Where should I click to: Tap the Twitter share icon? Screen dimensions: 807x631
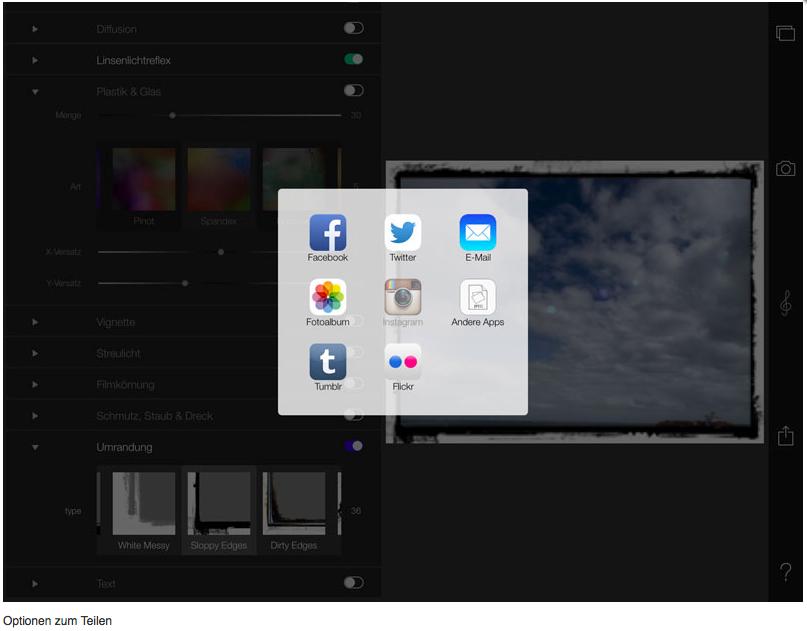[x=402, y=233]
